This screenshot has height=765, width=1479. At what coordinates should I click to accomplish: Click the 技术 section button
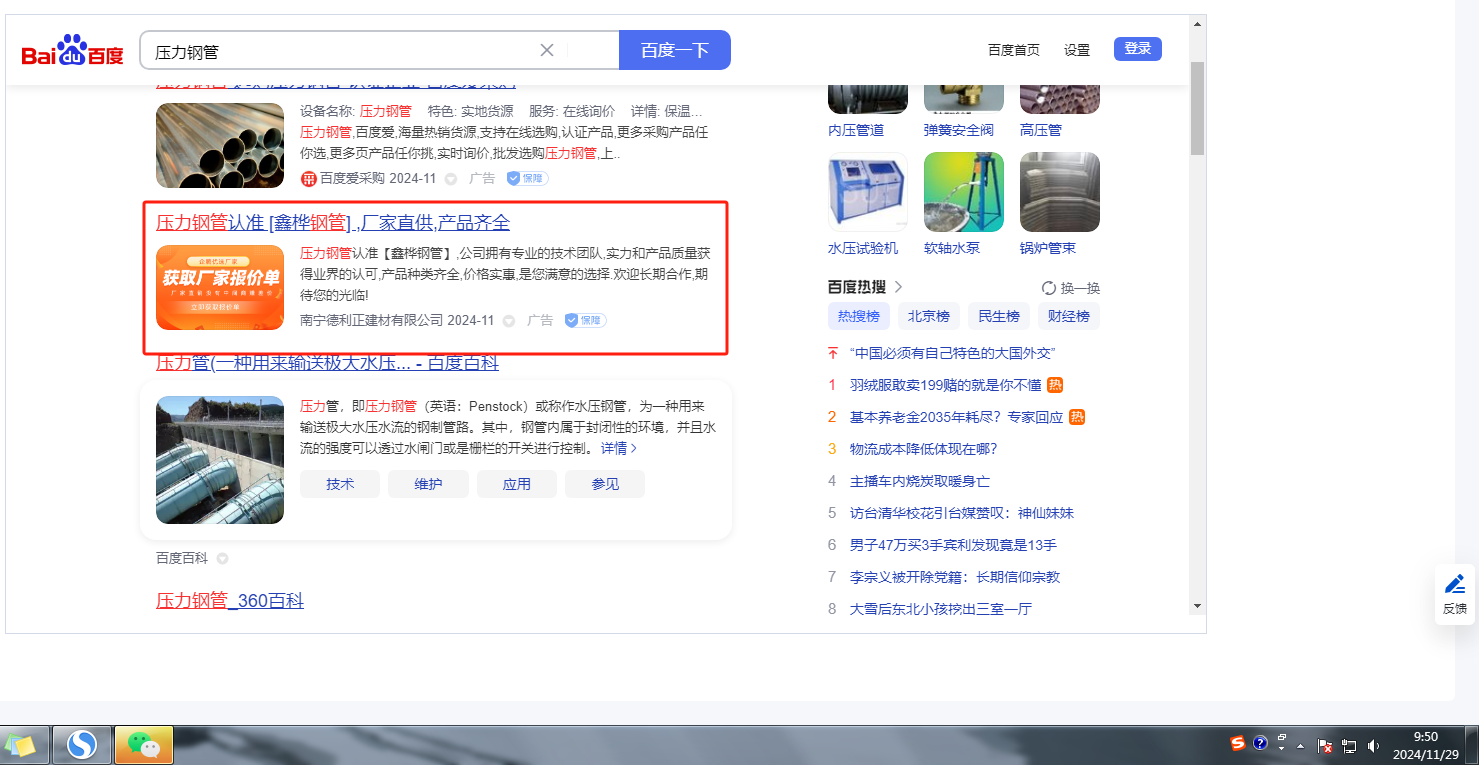pyautogui.click(x=340, y=484)
